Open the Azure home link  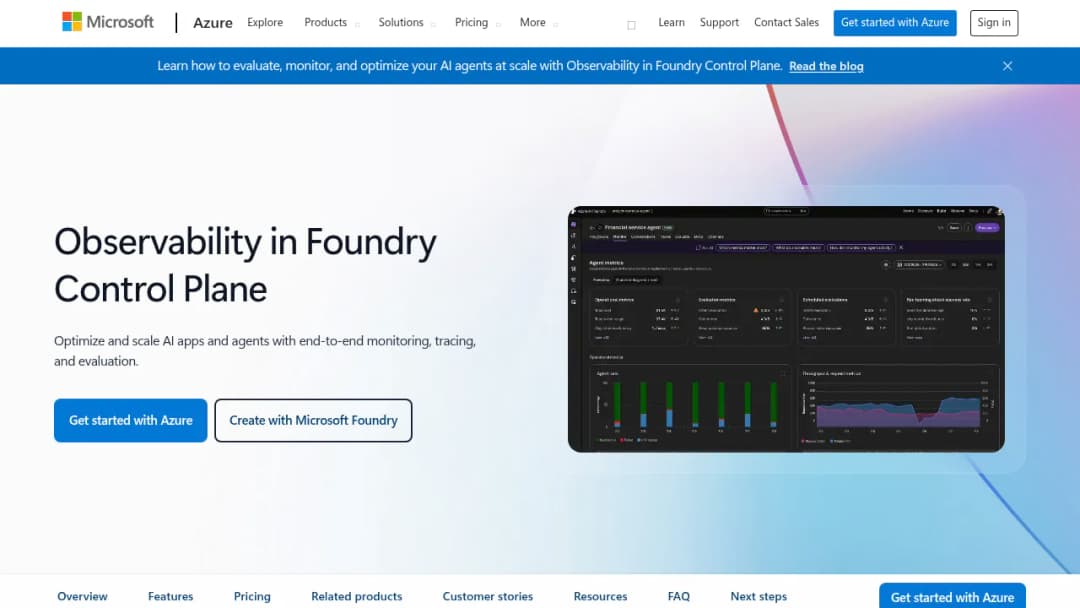point(212,23)
